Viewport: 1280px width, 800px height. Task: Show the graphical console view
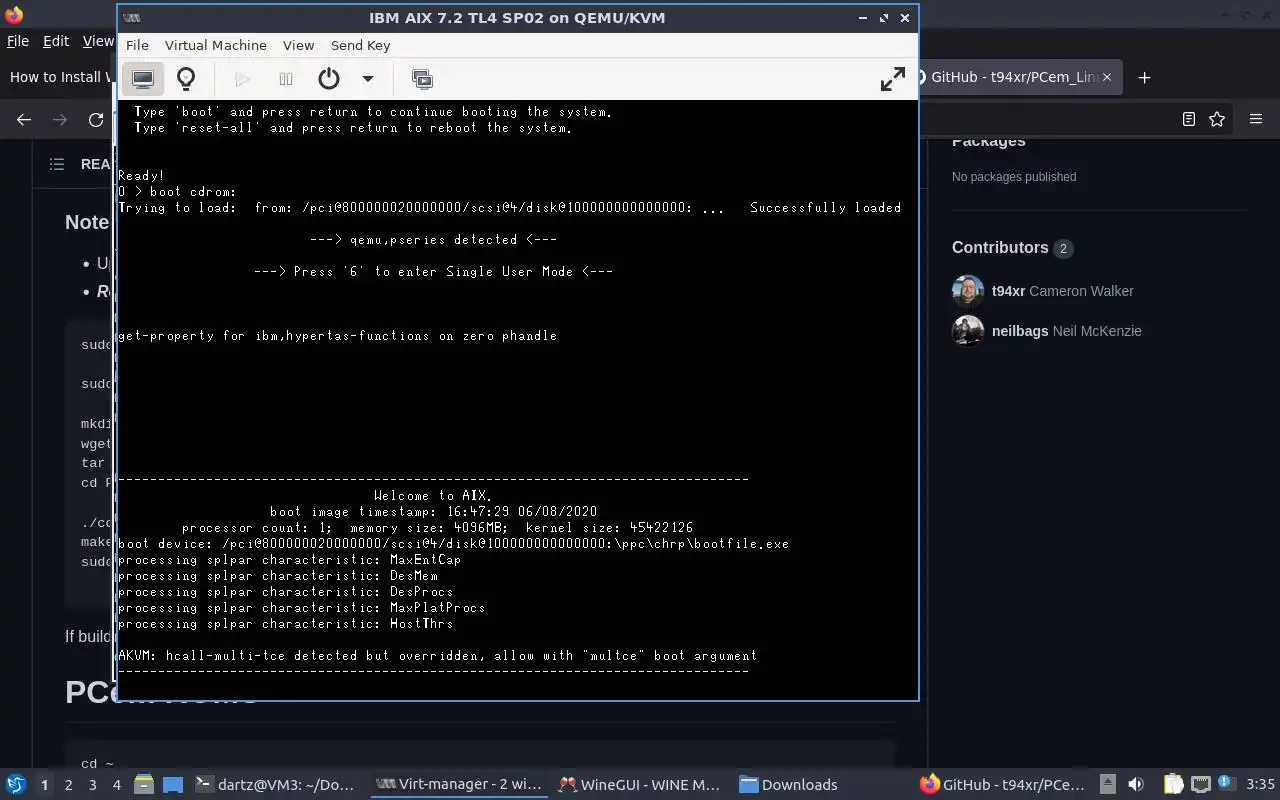click(x=143, y=79)
